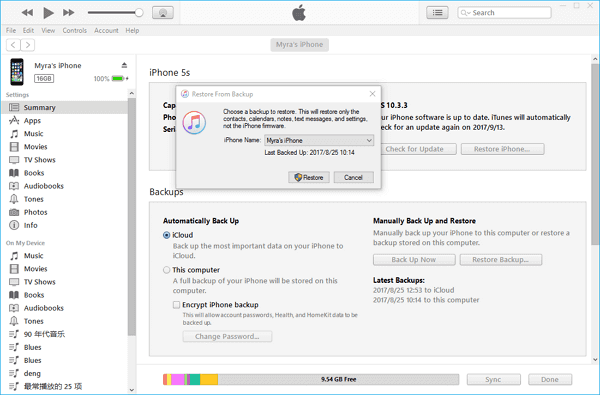Screen dimensions: 600x395
Task: Eject Myra's iPhone using the eject icon
Action: (124, 65)
